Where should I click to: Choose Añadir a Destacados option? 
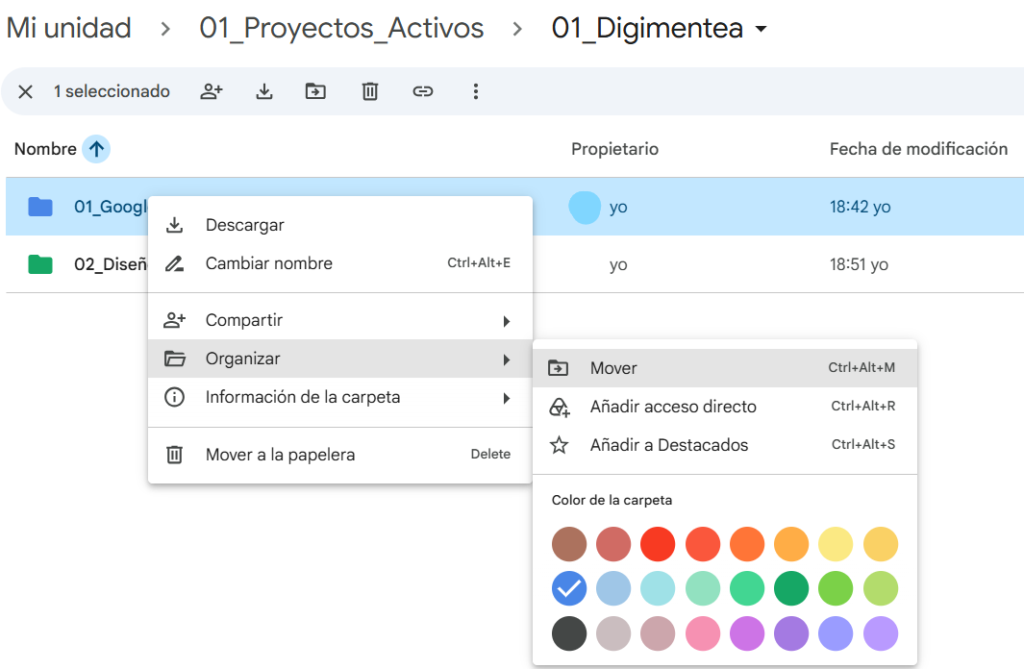coord(725,445)
